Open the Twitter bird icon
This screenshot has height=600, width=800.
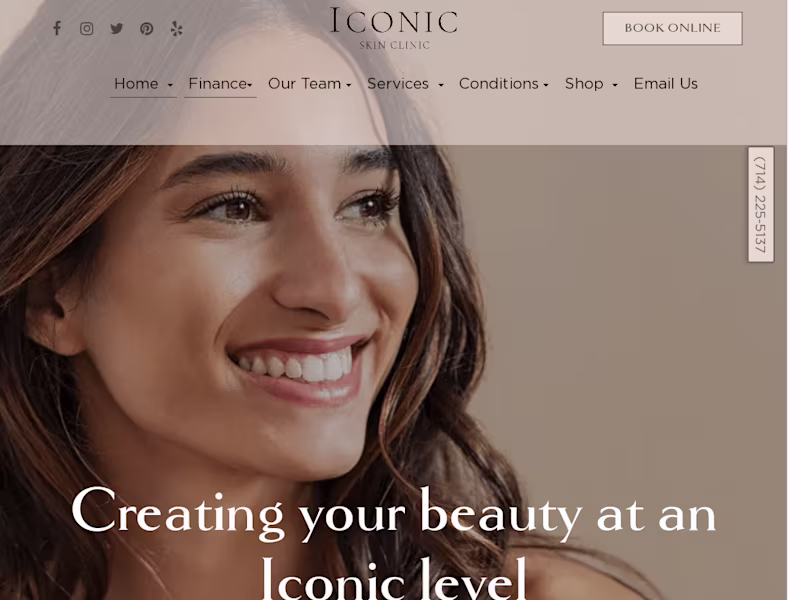[117, 29]
